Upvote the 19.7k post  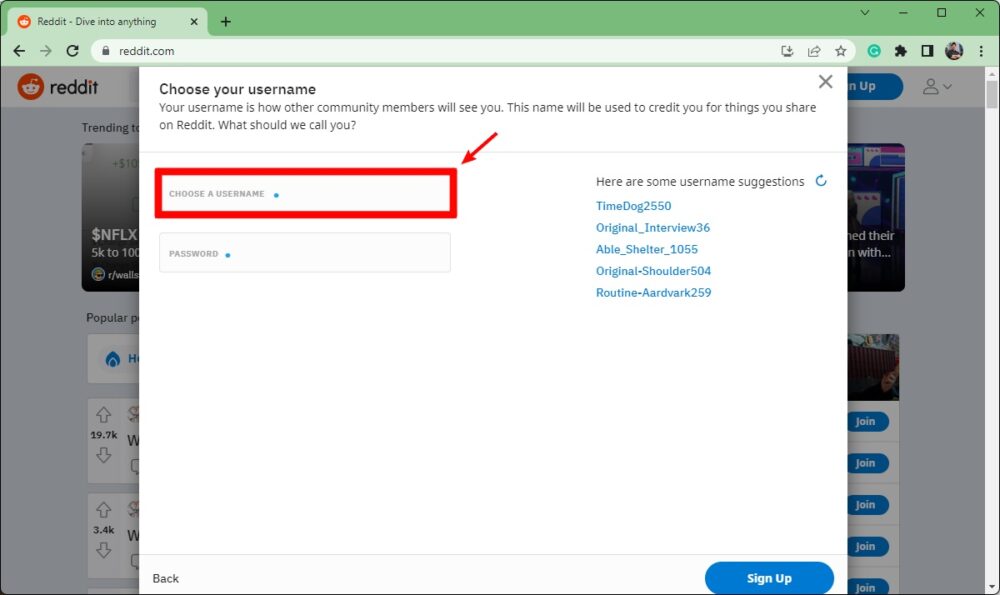pyautogui.click(x=103, y=413)
